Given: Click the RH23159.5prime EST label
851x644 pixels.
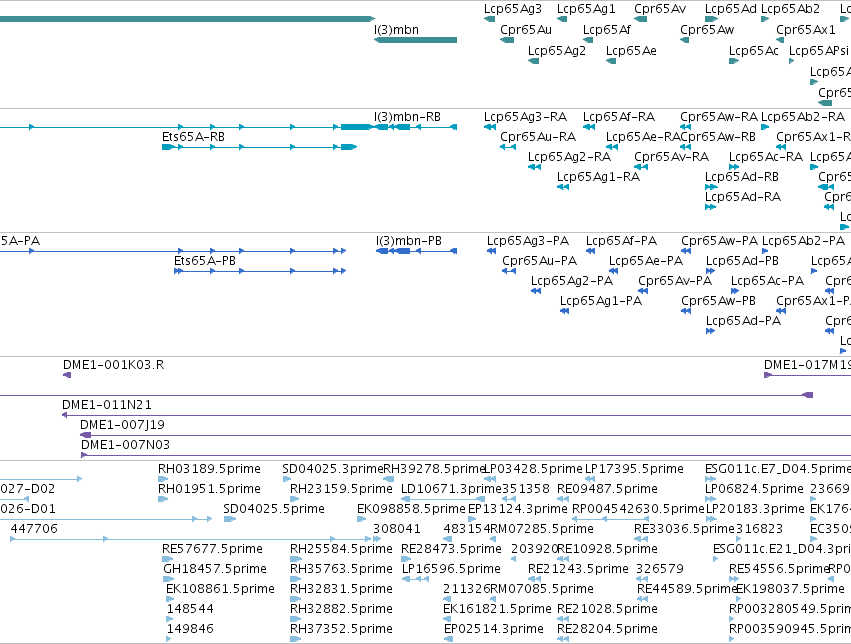Looking at the screenshot, I should (341, 489).
